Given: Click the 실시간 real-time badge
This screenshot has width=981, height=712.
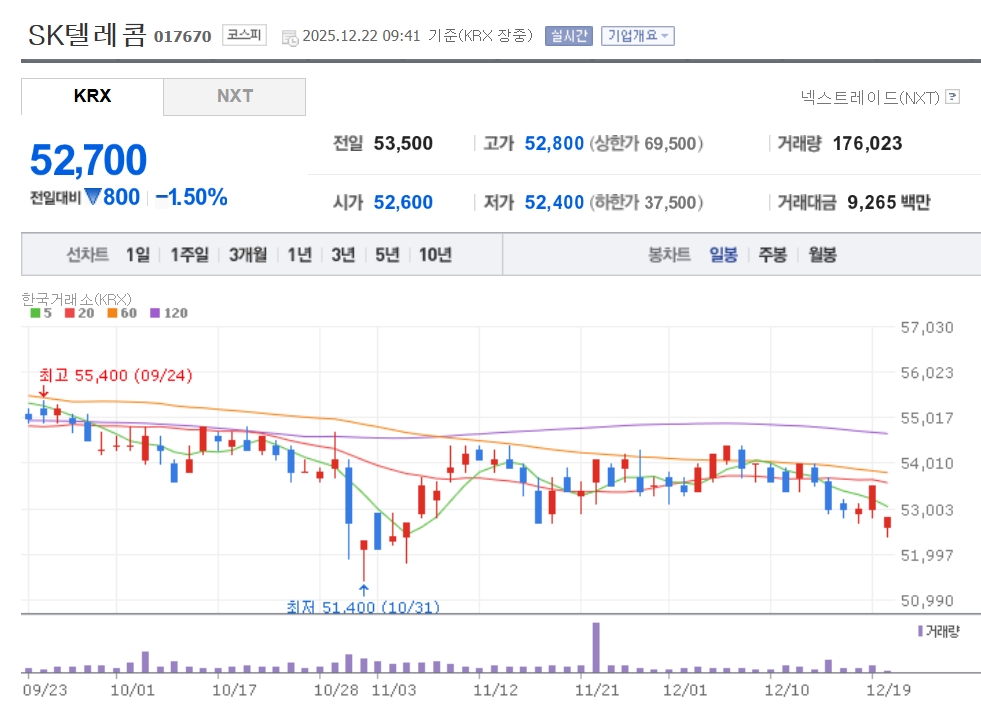Looking at the screenshot, I should coord(569,36).
